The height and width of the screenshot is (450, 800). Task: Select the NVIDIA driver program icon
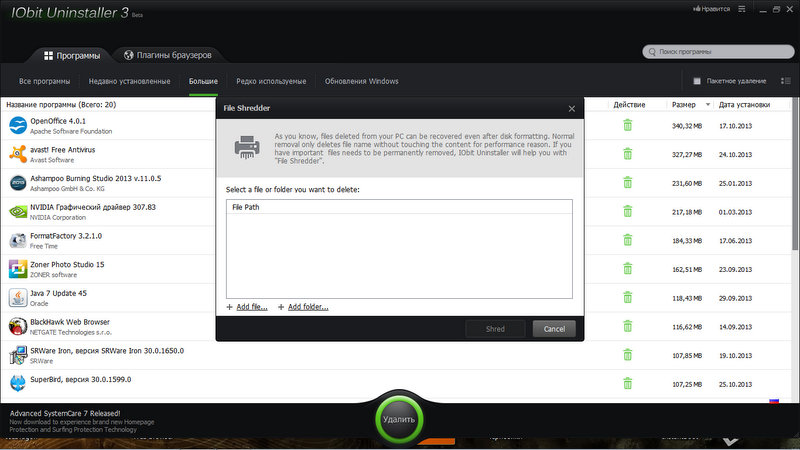18,211
